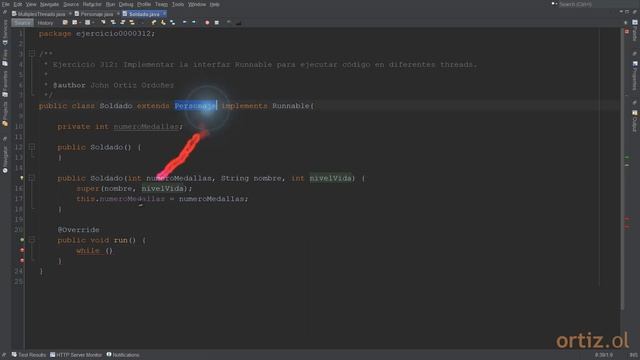640x360 pixels.
Task: Open Notifications in the status bar
Action: (123, 355)
